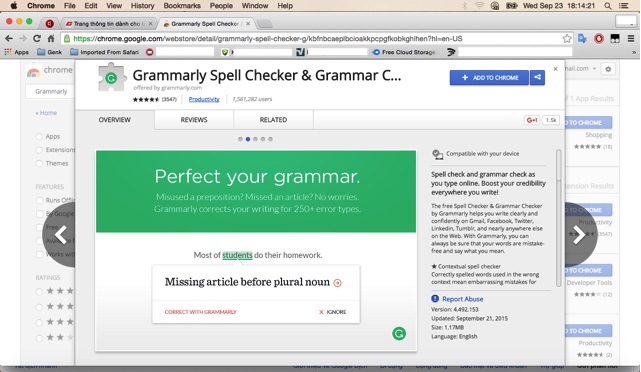Viewport: 641px width, 372px height.
Task: Click the red Opera-style extension icon
Action: click(x=599, y=38)
